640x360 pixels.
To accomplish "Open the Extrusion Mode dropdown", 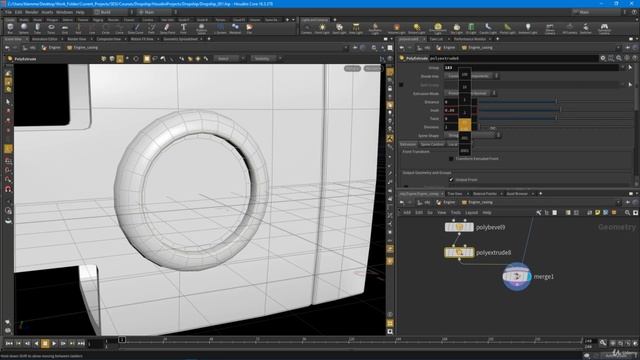I will click(470, 93).
